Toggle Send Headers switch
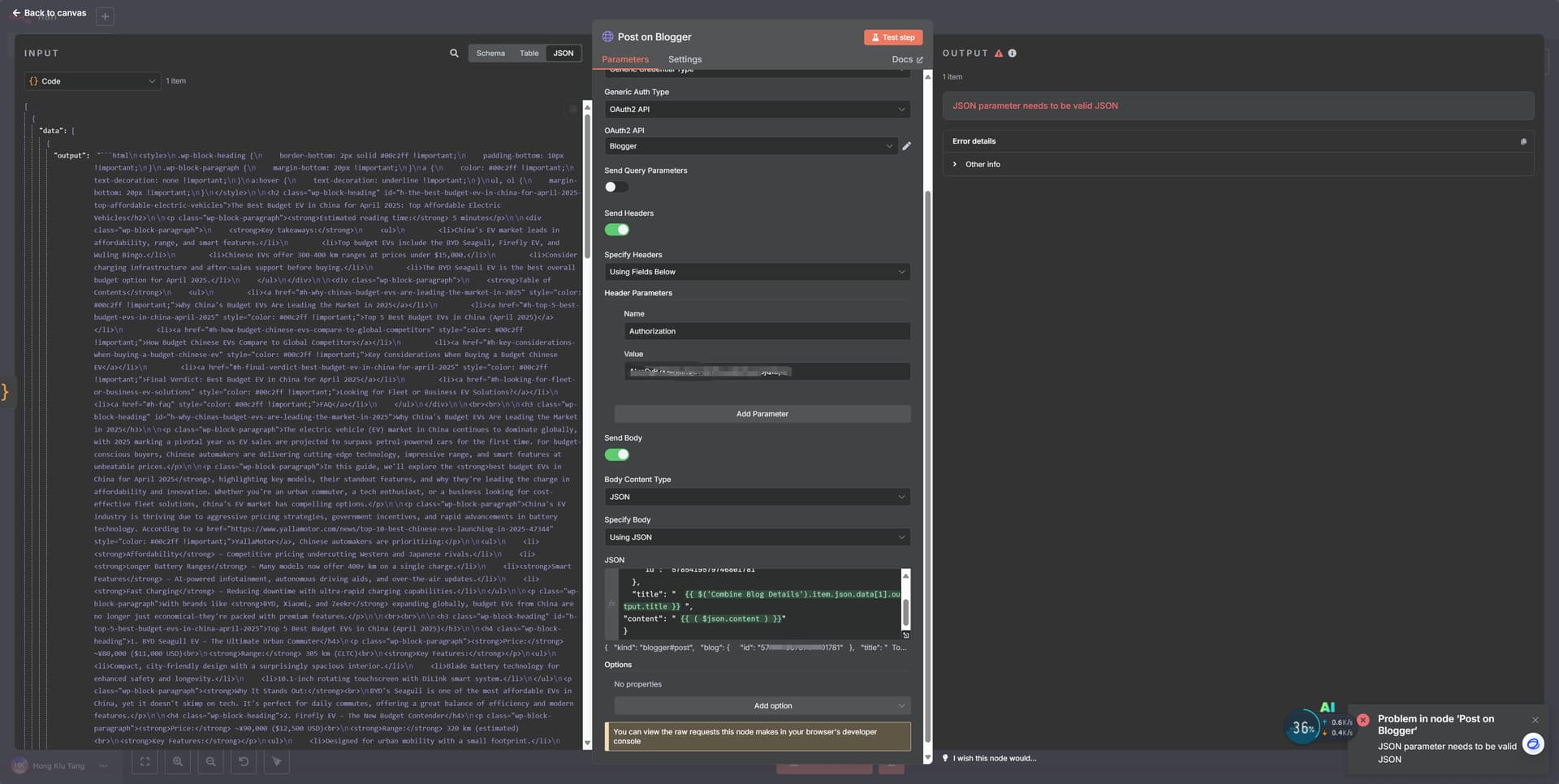Image resolution: width=1559 pixels, height=784 pixels. pyautogui.click(x=616, y=230)
